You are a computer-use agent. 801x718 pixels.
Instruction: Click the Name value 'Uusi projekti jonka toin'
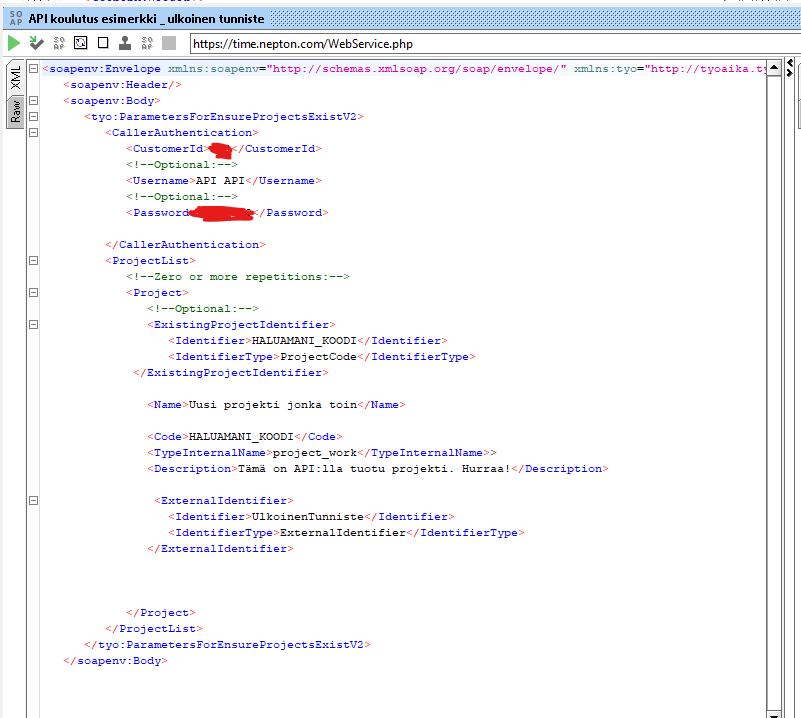tap(273, 405)
